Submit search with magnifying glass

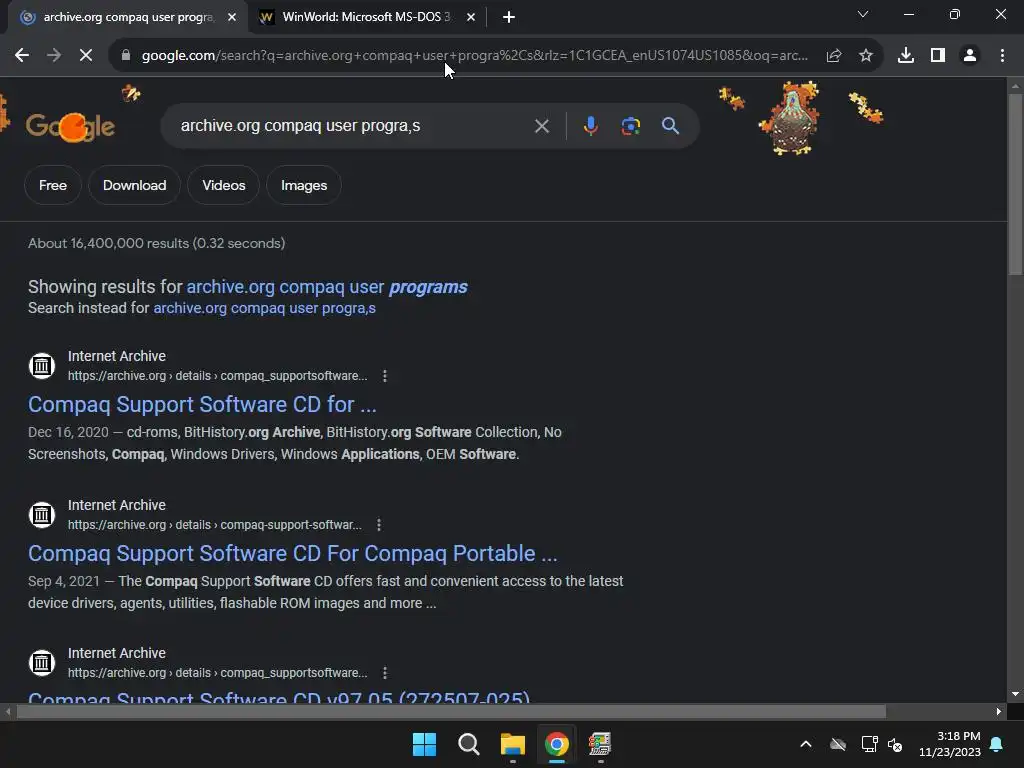tap(671, 126)
